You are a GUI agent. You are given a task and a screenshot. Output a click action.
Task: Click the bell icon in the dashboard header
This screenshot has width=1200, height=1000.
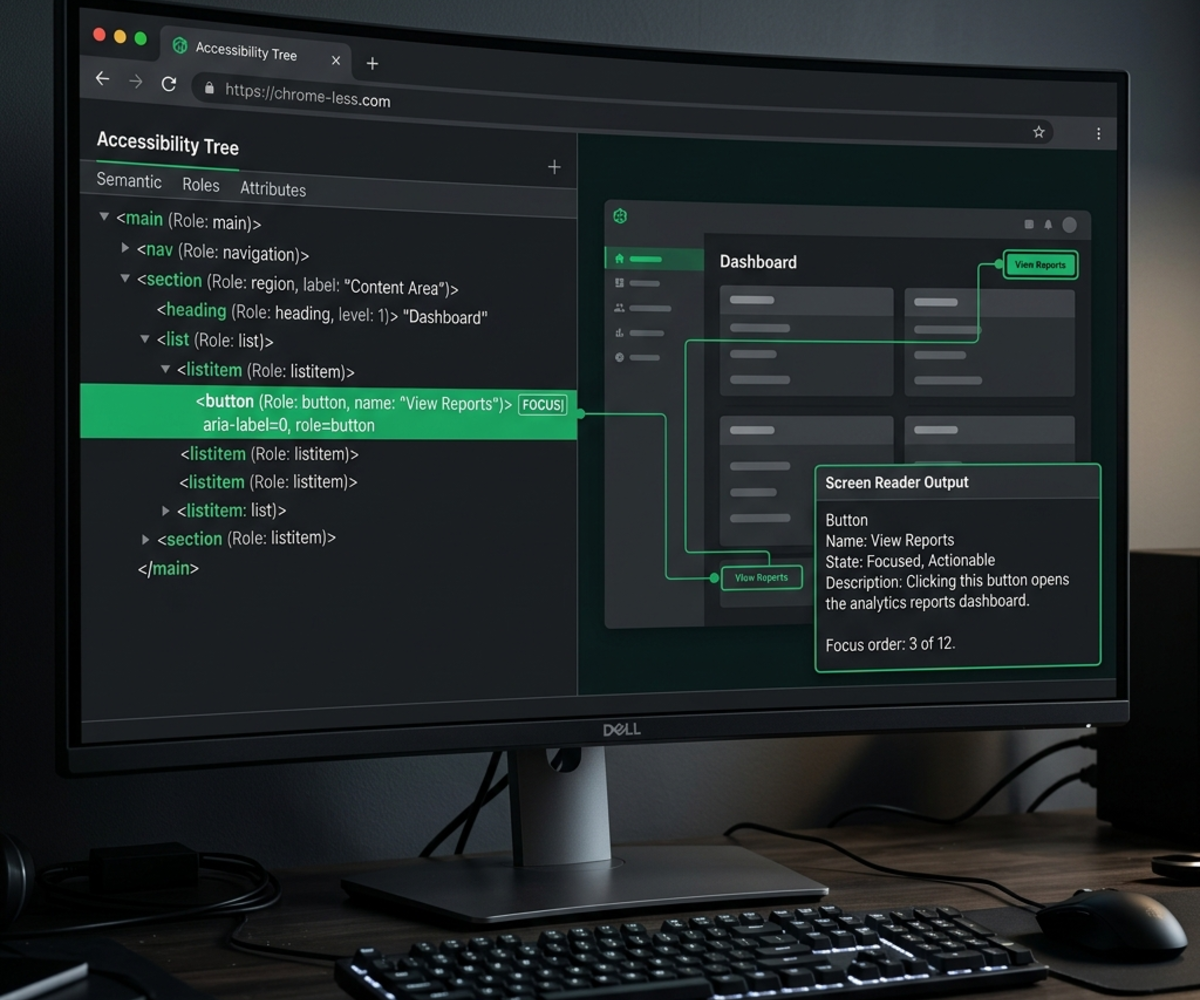[1048, 225]
